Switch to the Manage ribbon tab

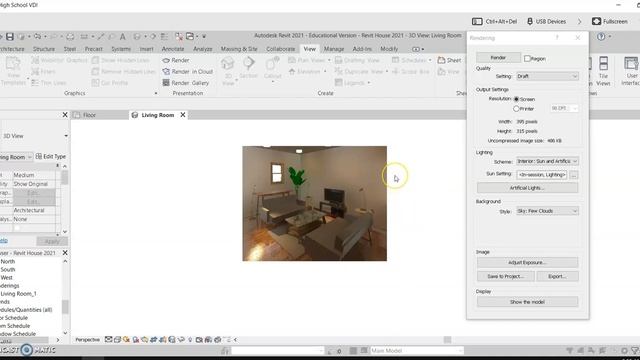pyautogui.click(x=334, y=49)
